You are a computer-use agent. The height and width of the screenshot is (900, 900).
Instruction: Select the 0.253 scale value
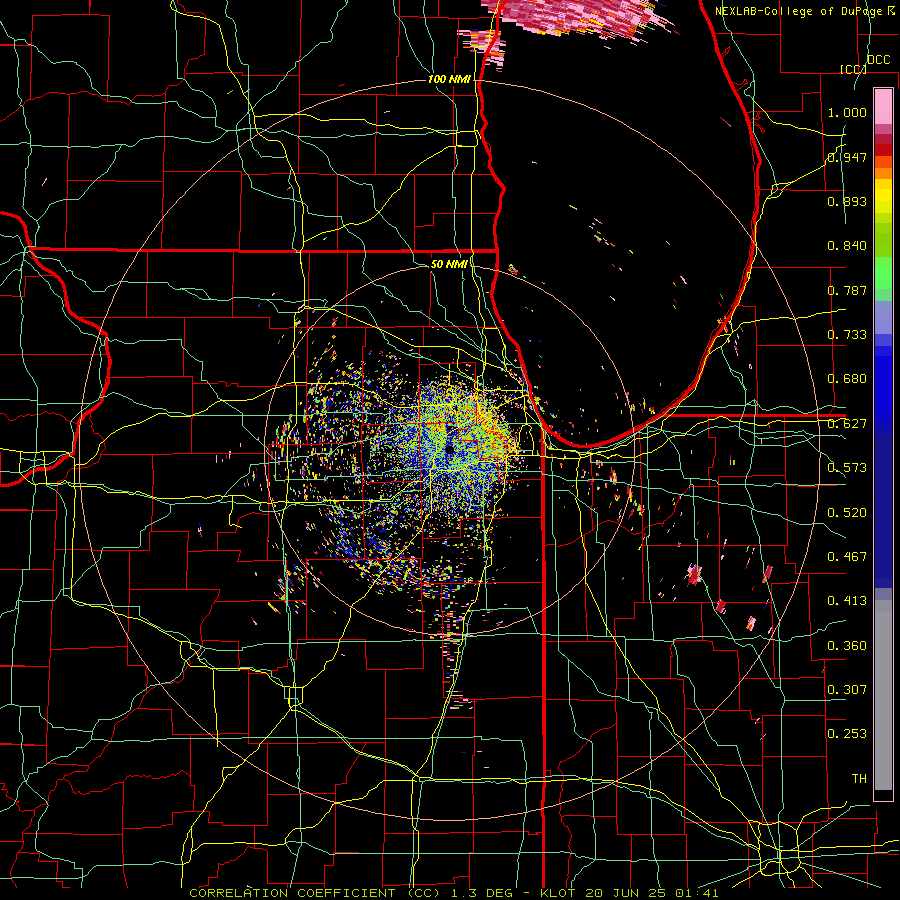(x=847, y=734)
